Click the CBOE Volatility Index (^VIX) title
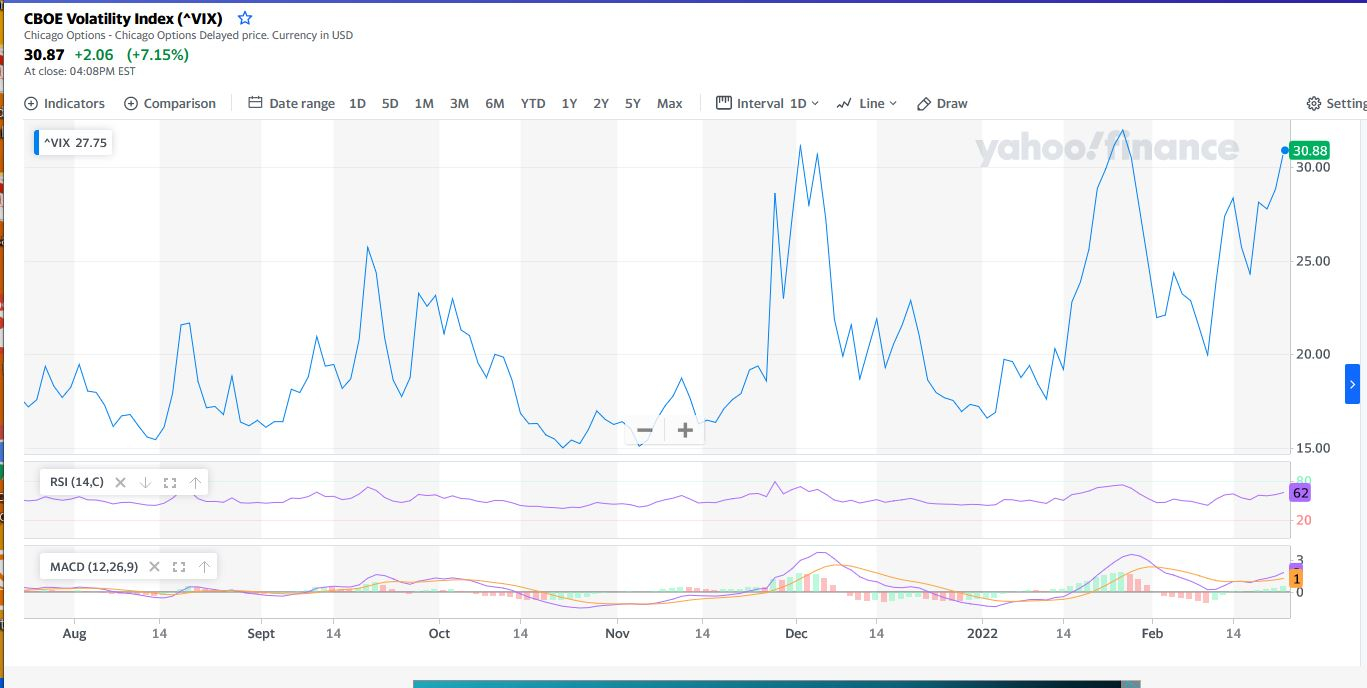The height and width of the screenshot is (688, 1367). [123, 18]
